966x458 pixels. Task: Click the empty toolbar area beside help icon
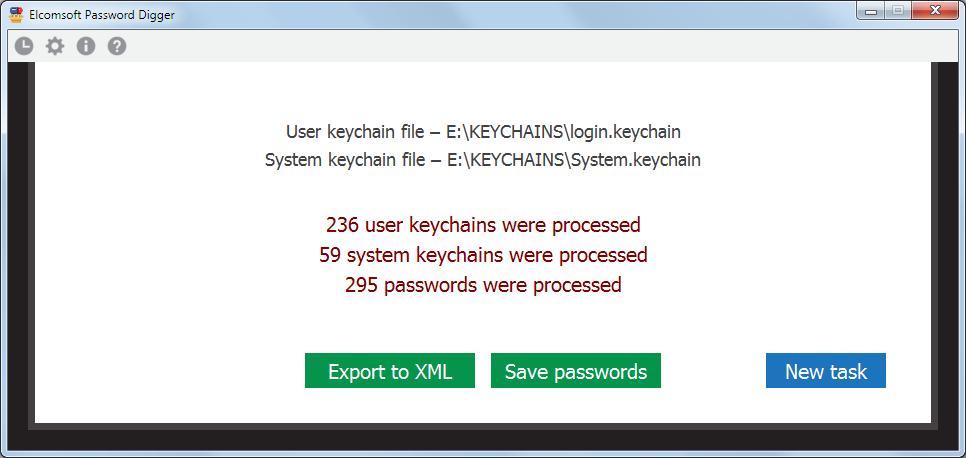pyautogui.click(x=500, y=46)
